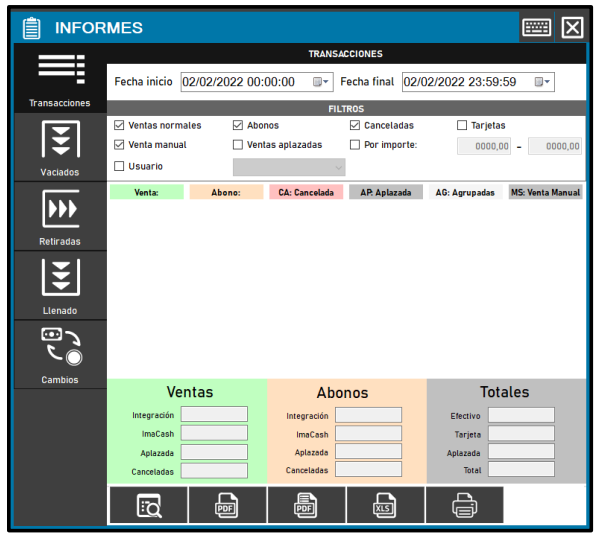The image size is (603, 540).
Task: Open the Retiradas report section
Action: (59, 217)
